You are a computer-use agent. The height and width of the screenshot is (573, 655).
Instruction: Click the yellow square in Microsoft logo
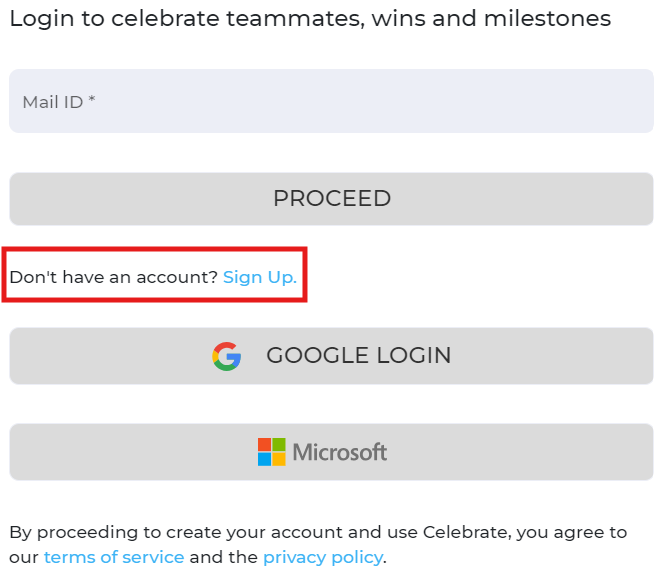pyautogui.click(x=279, y=459)
